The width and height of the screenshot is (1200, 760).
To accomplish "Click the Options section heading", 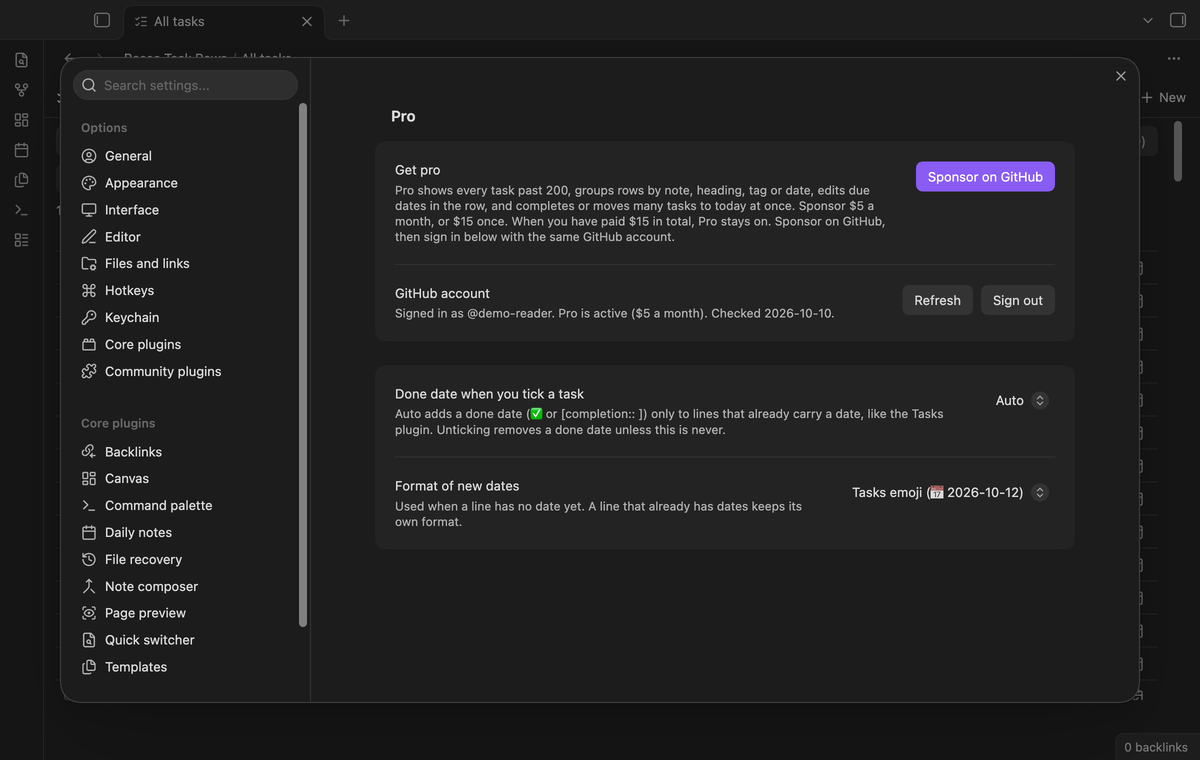I will click(104, 128).
